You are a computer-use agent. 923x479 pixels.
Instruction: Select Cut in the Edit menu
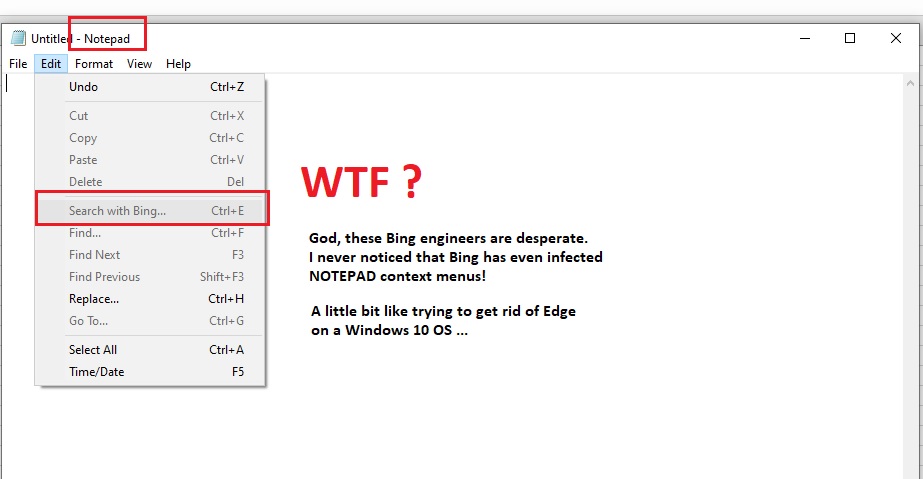click(150, 115)
